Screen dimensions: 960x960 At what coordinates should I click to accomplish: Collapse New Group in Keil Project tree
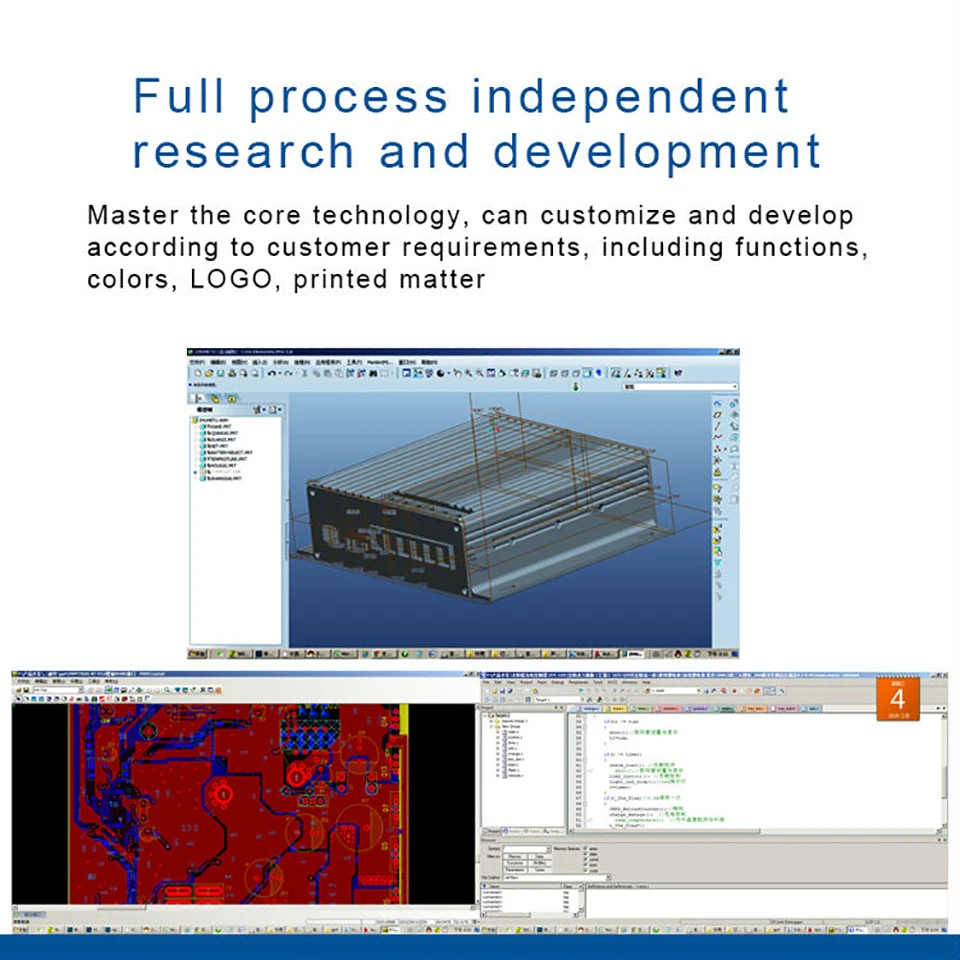(x=492, y=727)
